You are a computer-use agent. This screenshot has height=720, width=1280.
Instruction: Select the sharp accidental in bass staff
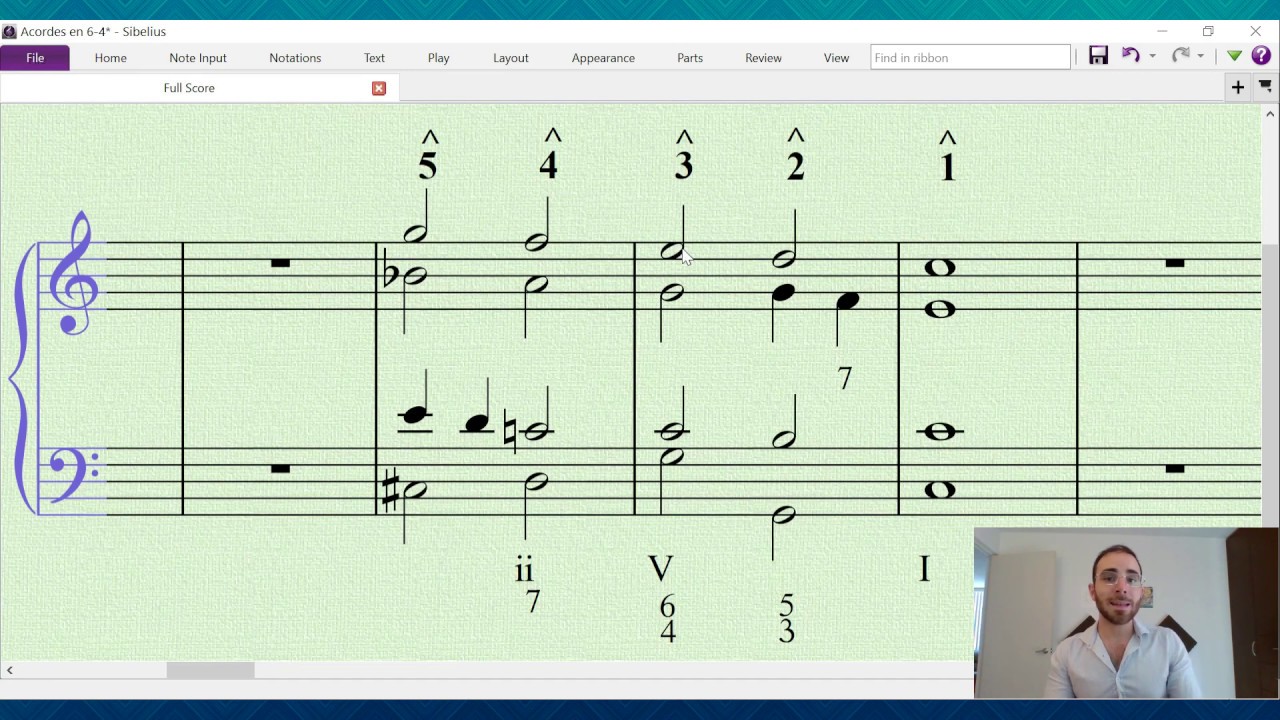pyautogui.click(x=391, y=489)
